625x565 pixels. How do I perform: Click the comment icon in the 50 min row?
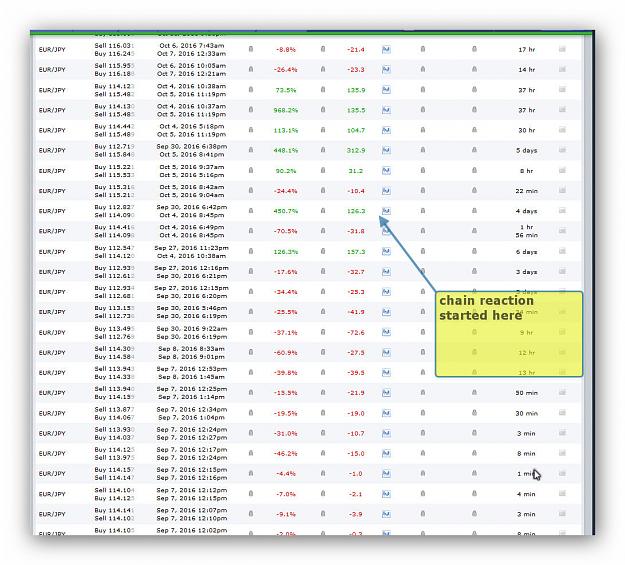(x=562, y=392)
